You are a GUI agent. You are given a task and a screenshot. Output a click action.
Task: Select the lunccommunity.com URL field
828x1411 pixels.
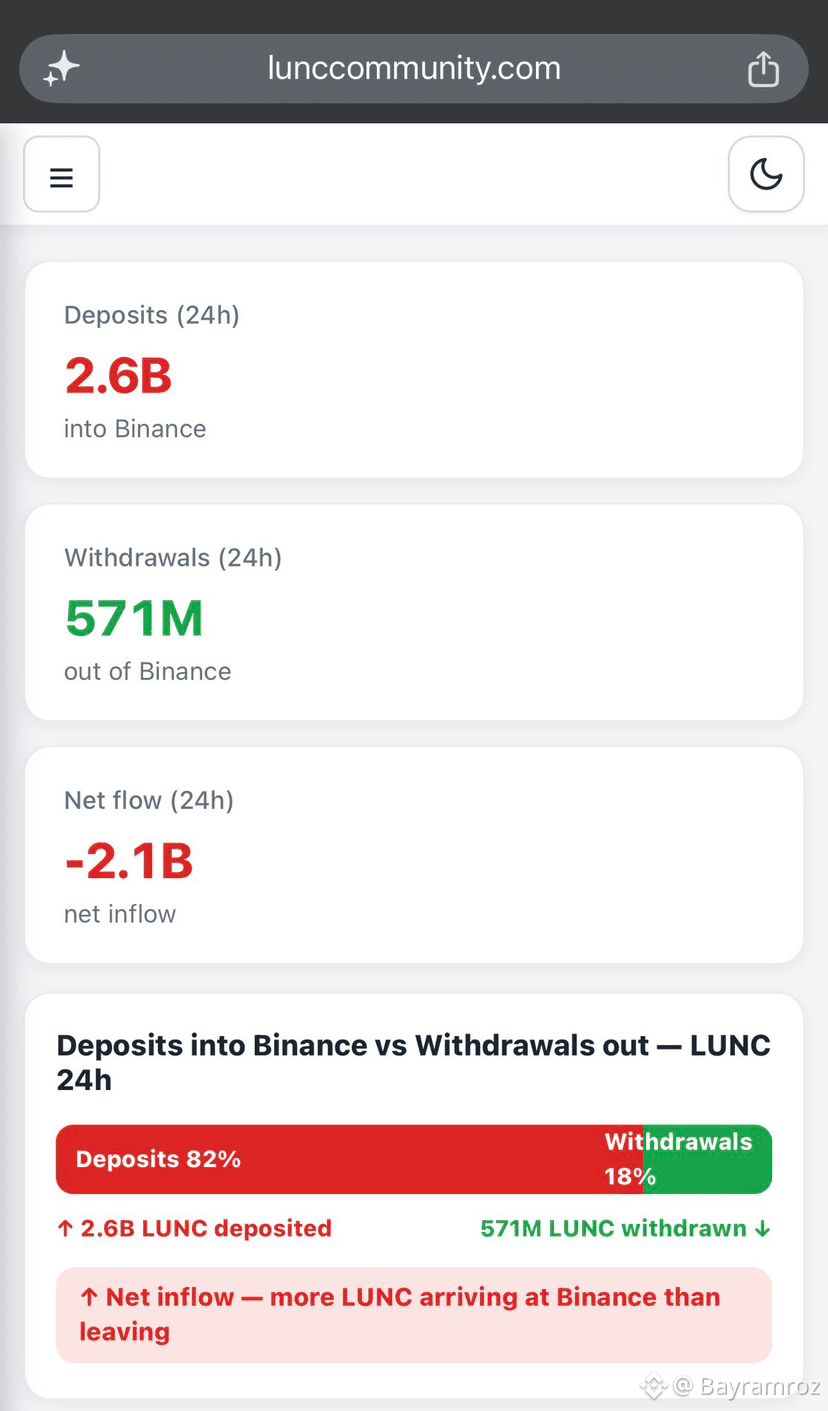414,69
